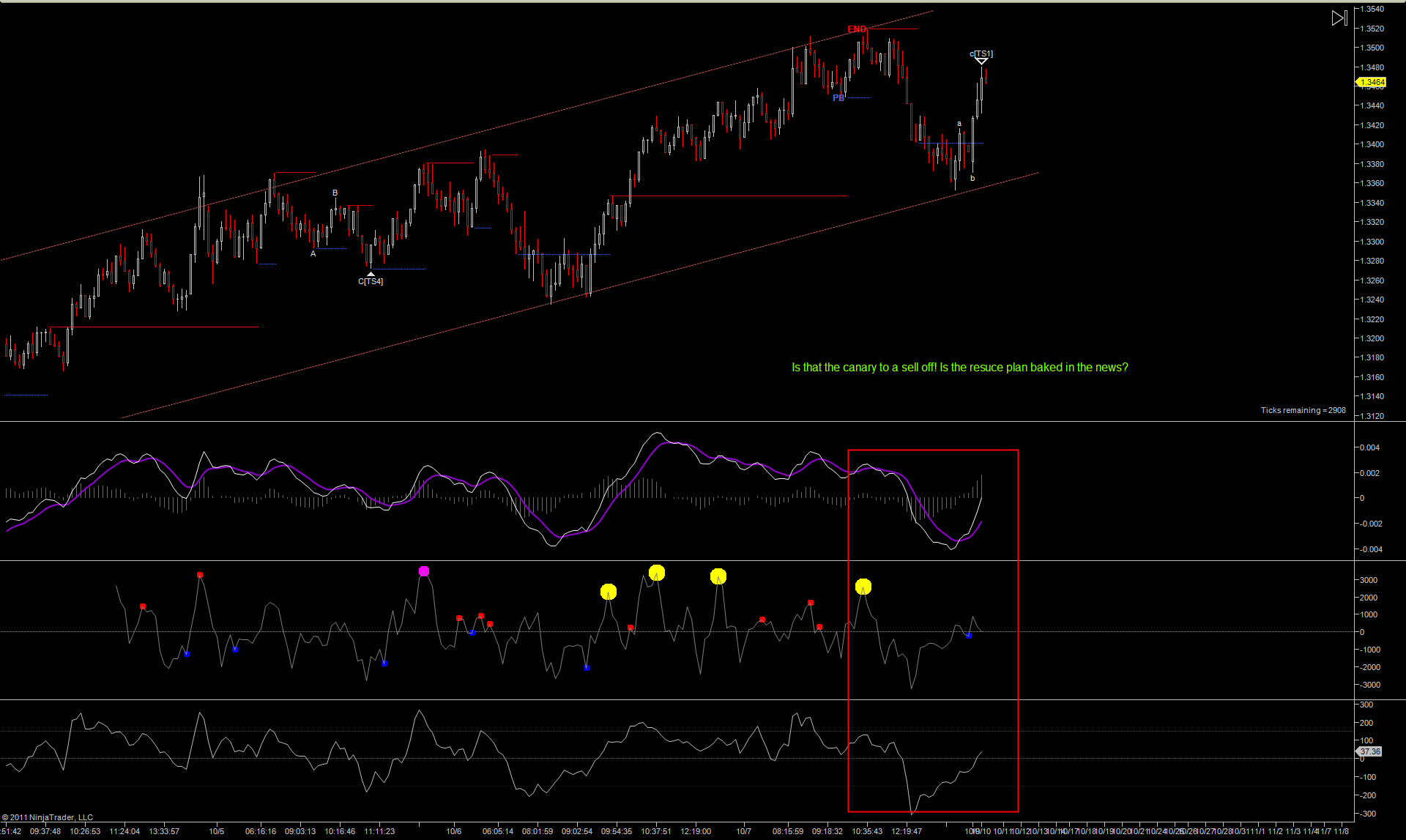This screenshot has width=1406, height=840.
Task: Click the 09:18:32 time axis label
Action: tap(827, 831)
